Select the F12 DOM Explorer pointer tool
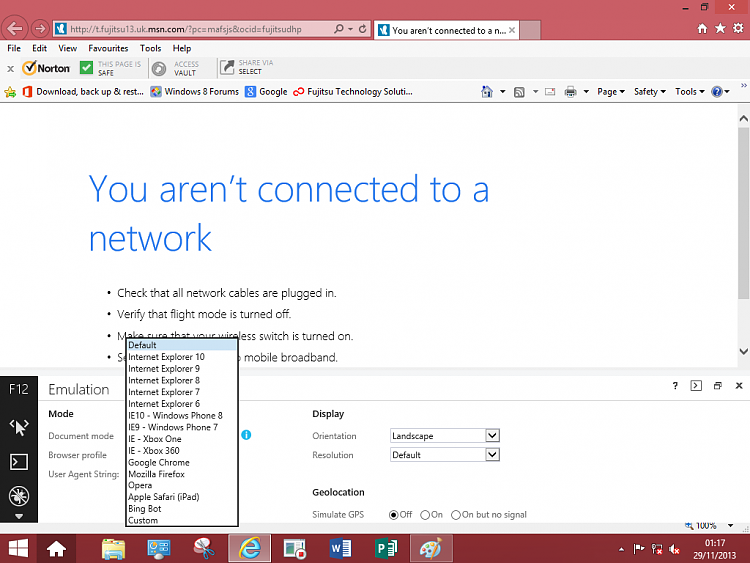This screenshot has width=750, height=563. 19,427
